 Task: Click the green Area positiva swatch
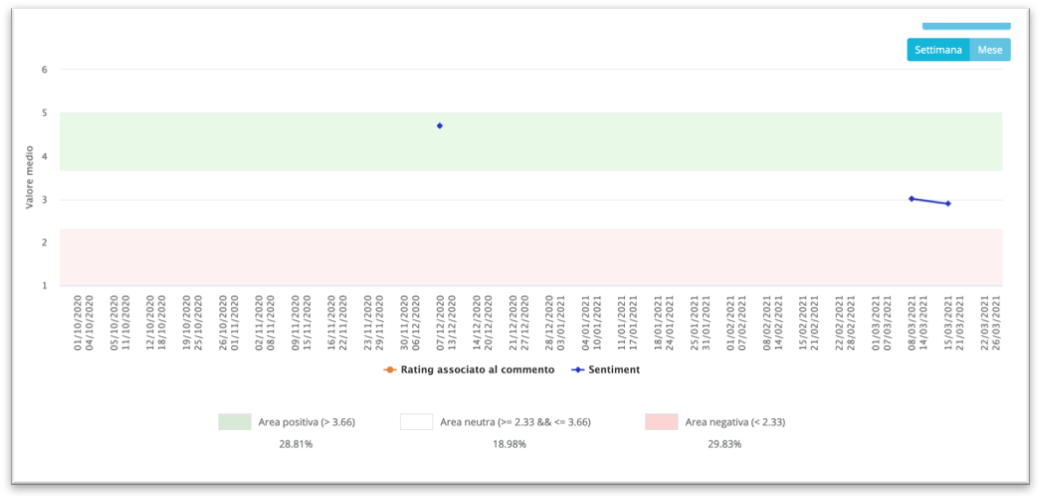(234, 422)
